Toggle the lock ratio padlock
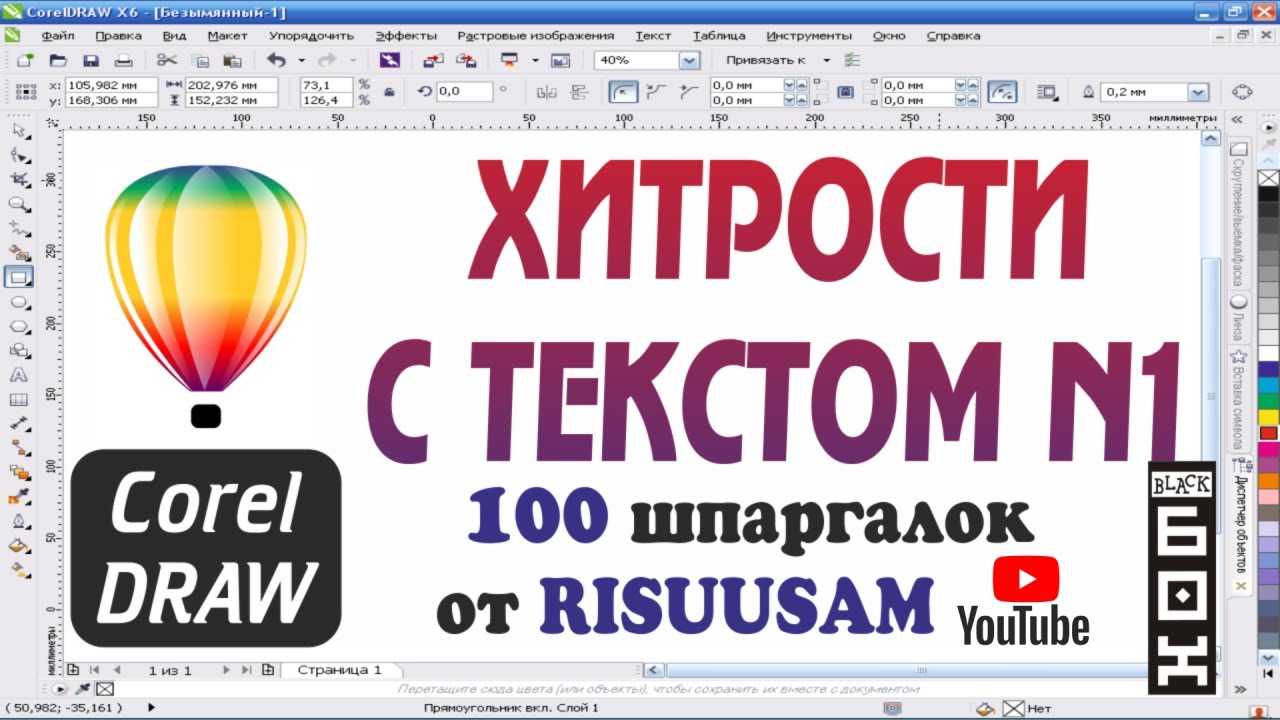The width and height of the screenshot is (1280, 720). (389, 92)
